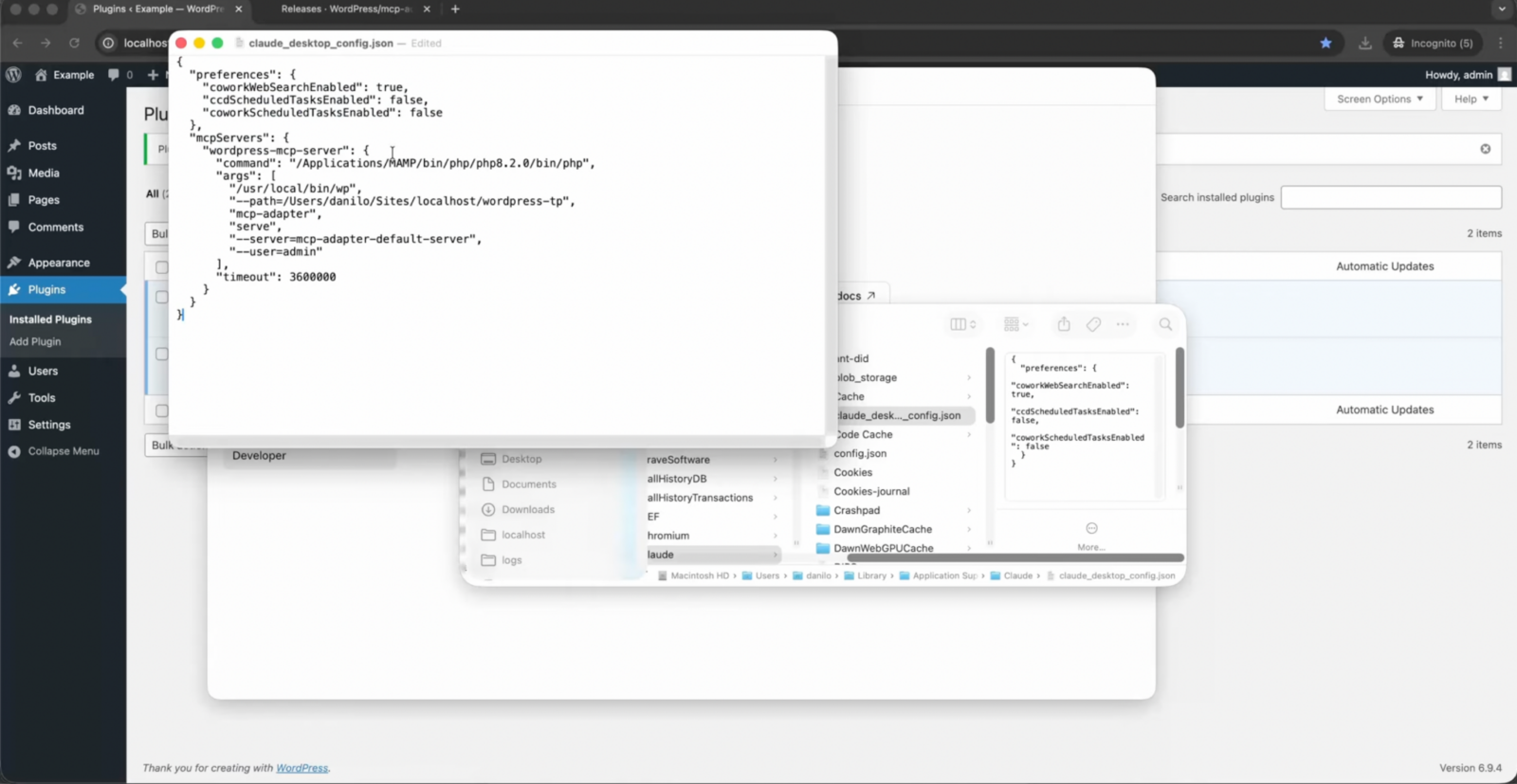Open the Finder column view switcher

(x=962, y=324)
